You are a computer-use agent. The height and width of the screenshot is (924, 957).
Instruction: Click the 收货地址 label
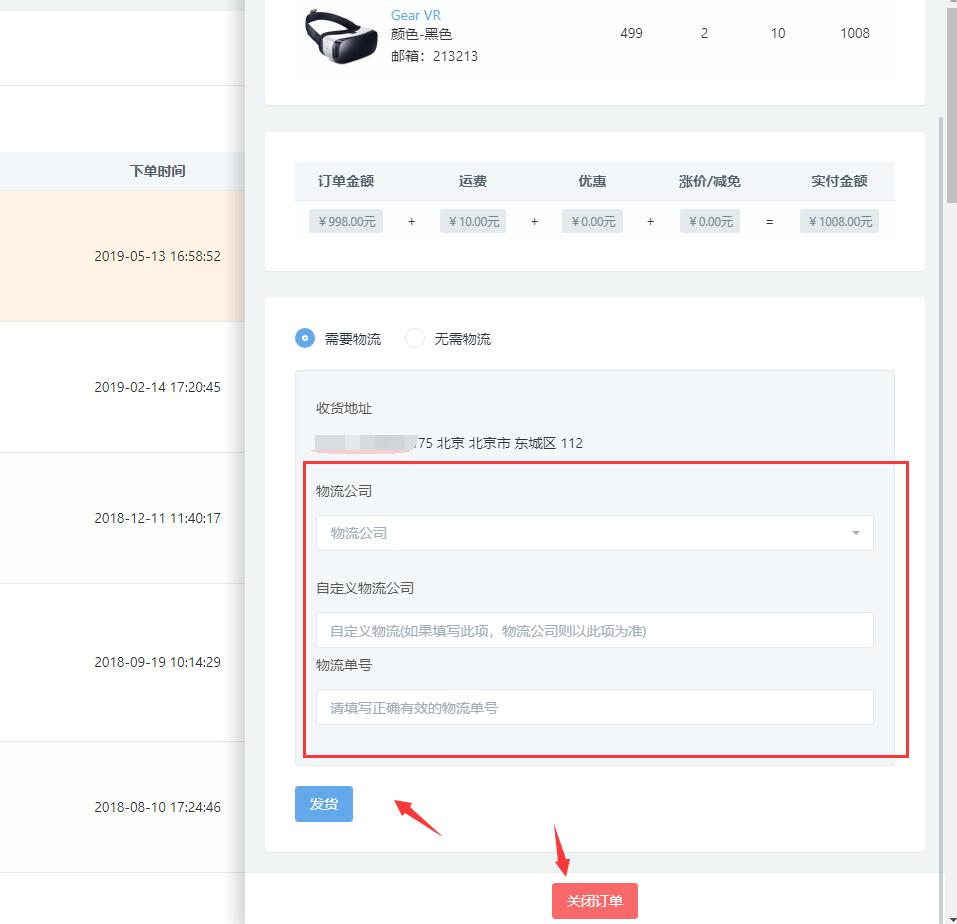click(344, 408)
